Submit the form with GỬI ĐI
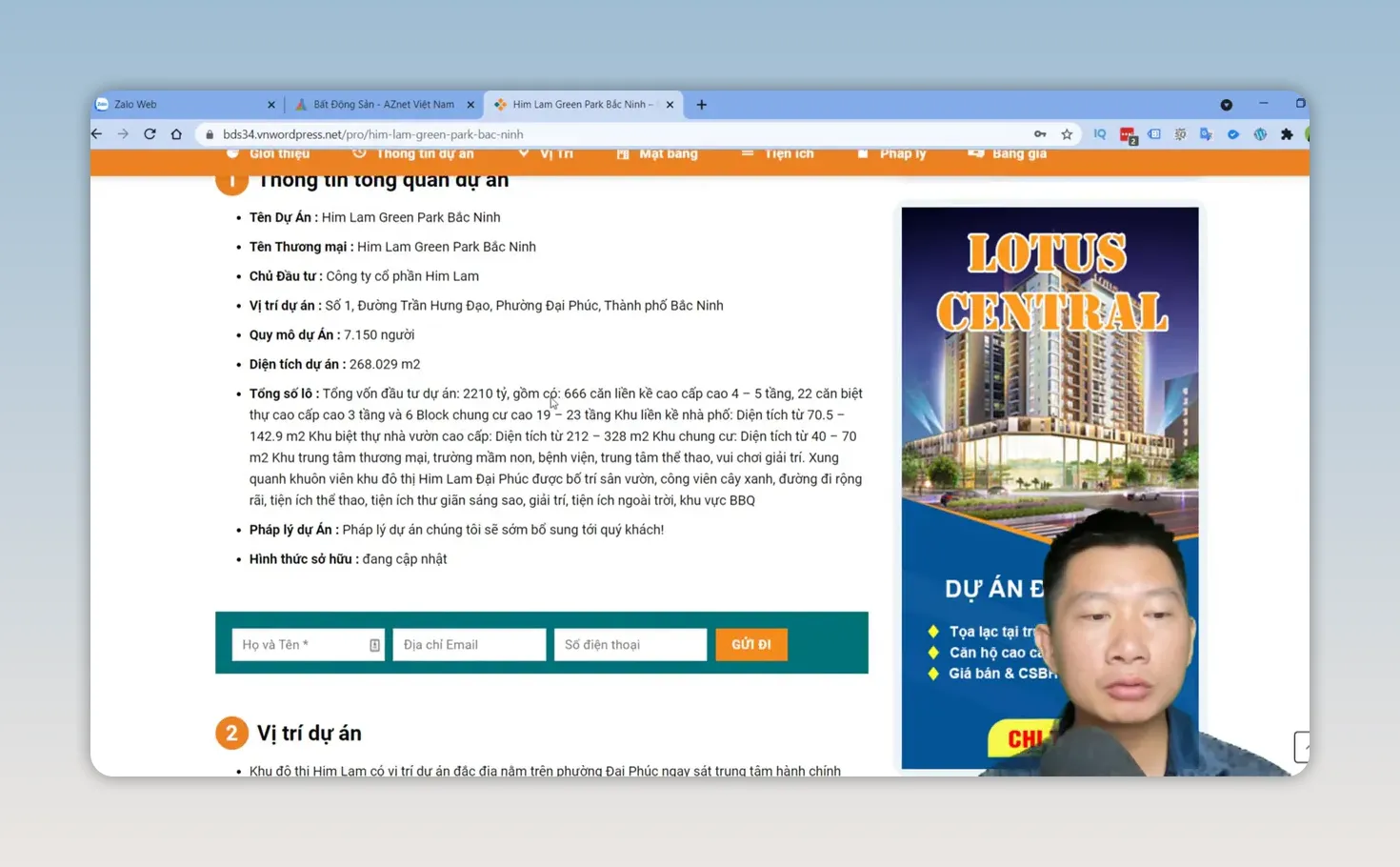The image size is (1400, 867). (751, 645)
